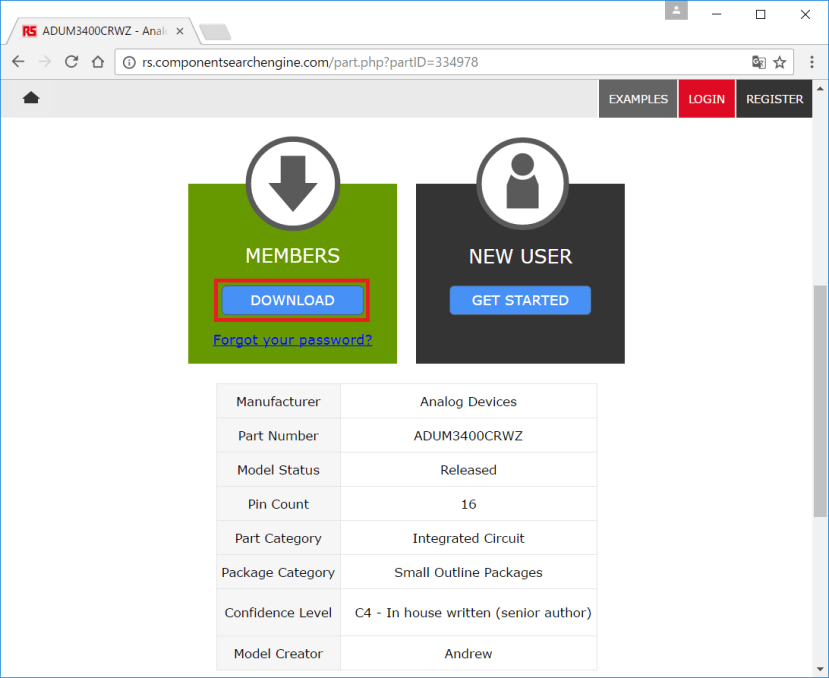Open the translate page icon
This screenshot has width=829, height=678.
tap(759, 62)
